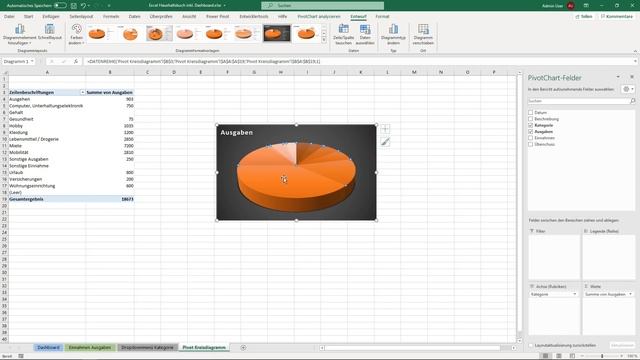640x360 pixels.
Task: Close the PivotChart-Felder pane
Action: point(632,77)
